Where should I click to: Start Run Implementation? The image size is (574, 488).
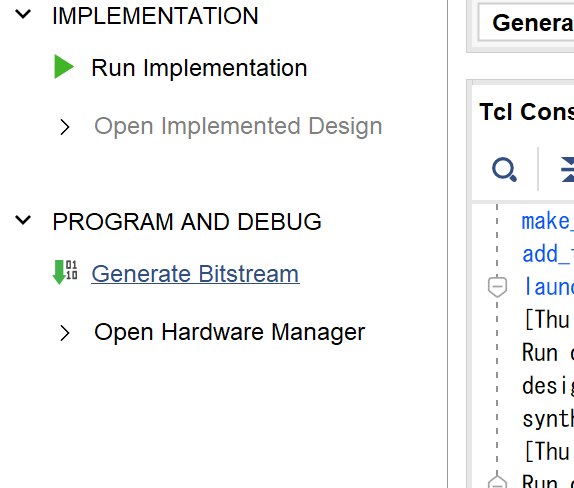click(x=199, y=68)
